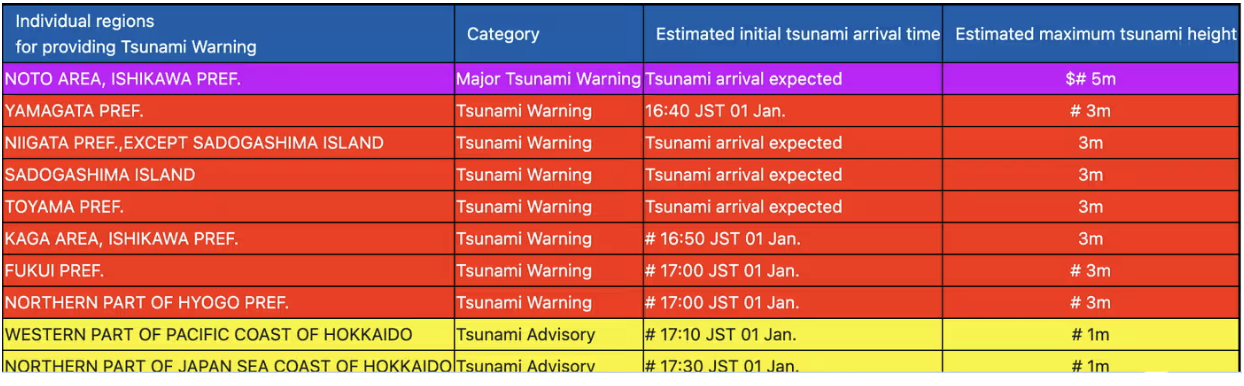Select the TOYAMA PREF. row

[x=622, y=207]
